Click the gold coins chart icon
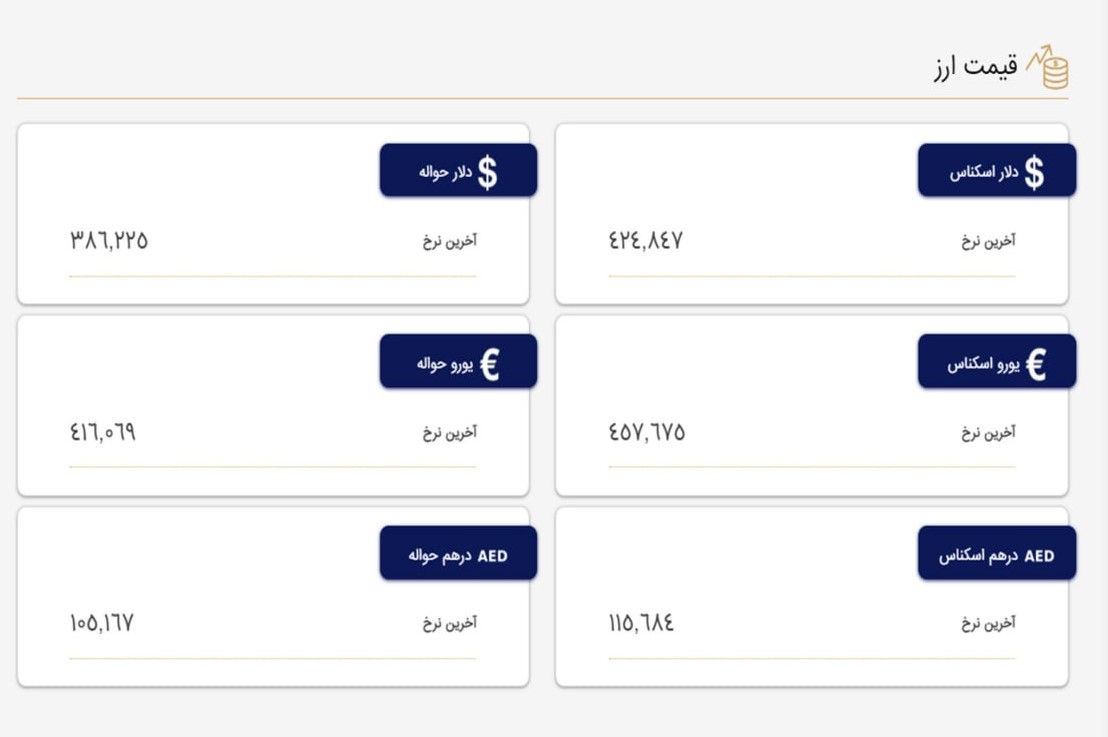 click(x=1048, y=67)
